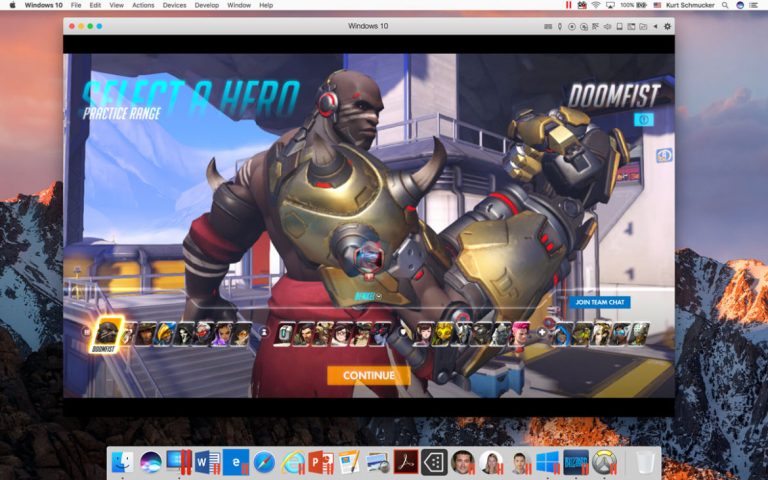Screen dimensions: 768x480
Task: Select pink-haired Zarya portrait
Action: 519,334
